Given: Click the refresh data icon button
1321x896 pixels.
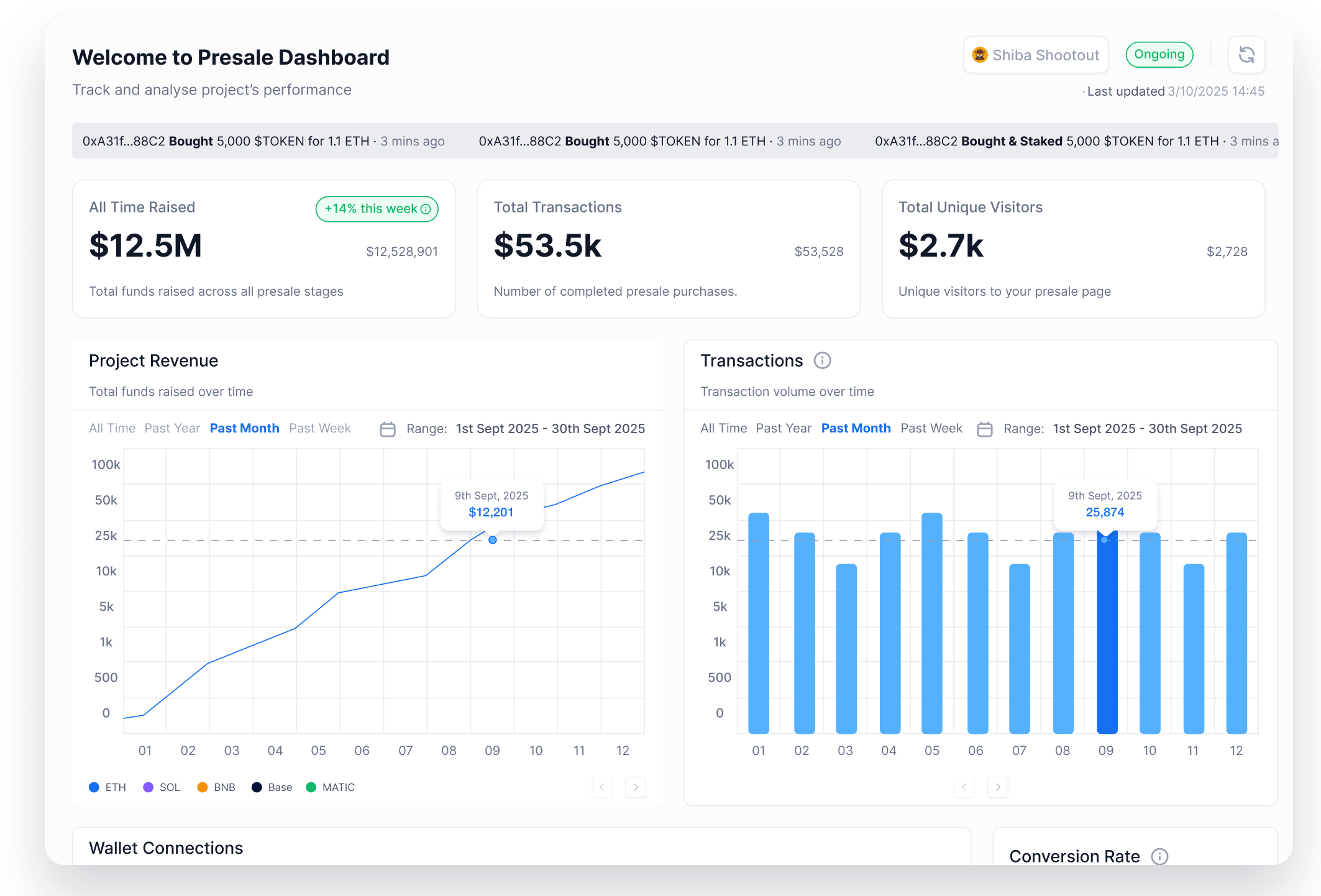Looking at the screenshot, I should click(1246, 55).
